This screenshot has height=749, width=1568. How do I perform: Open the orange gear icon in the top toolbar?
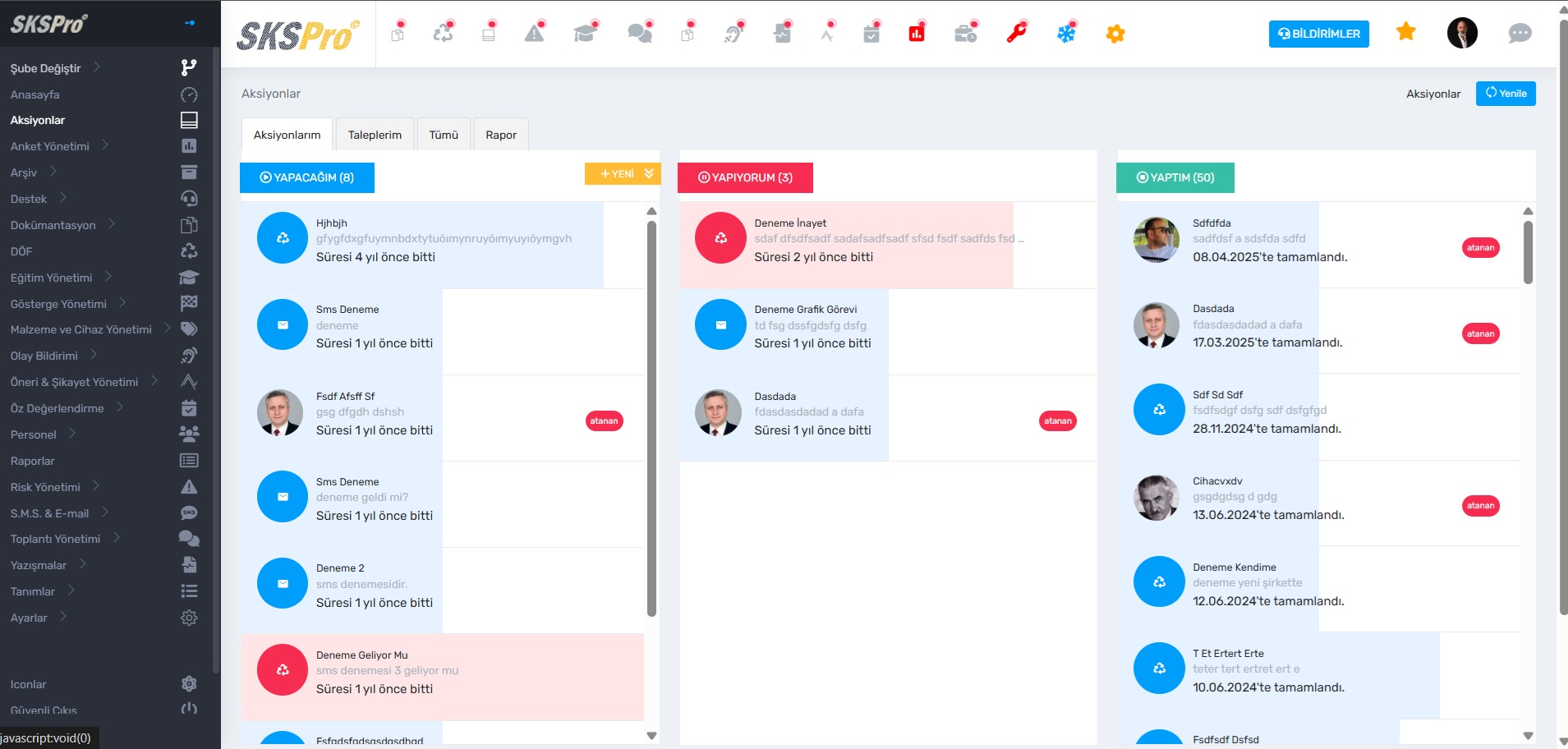click(x=1115, y=34)
